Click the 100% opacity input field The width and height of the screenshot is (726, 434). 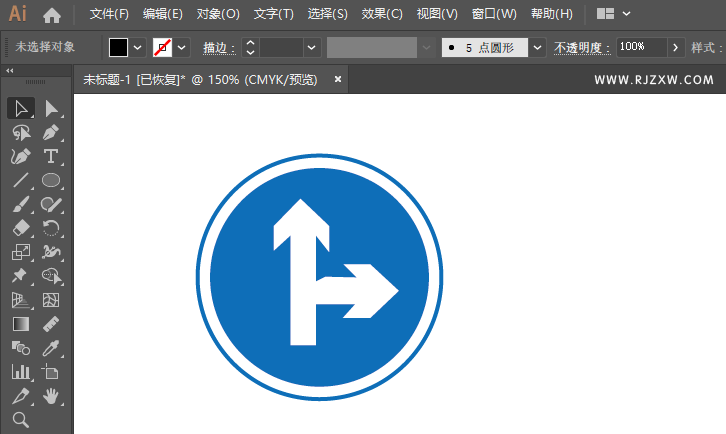641,47
